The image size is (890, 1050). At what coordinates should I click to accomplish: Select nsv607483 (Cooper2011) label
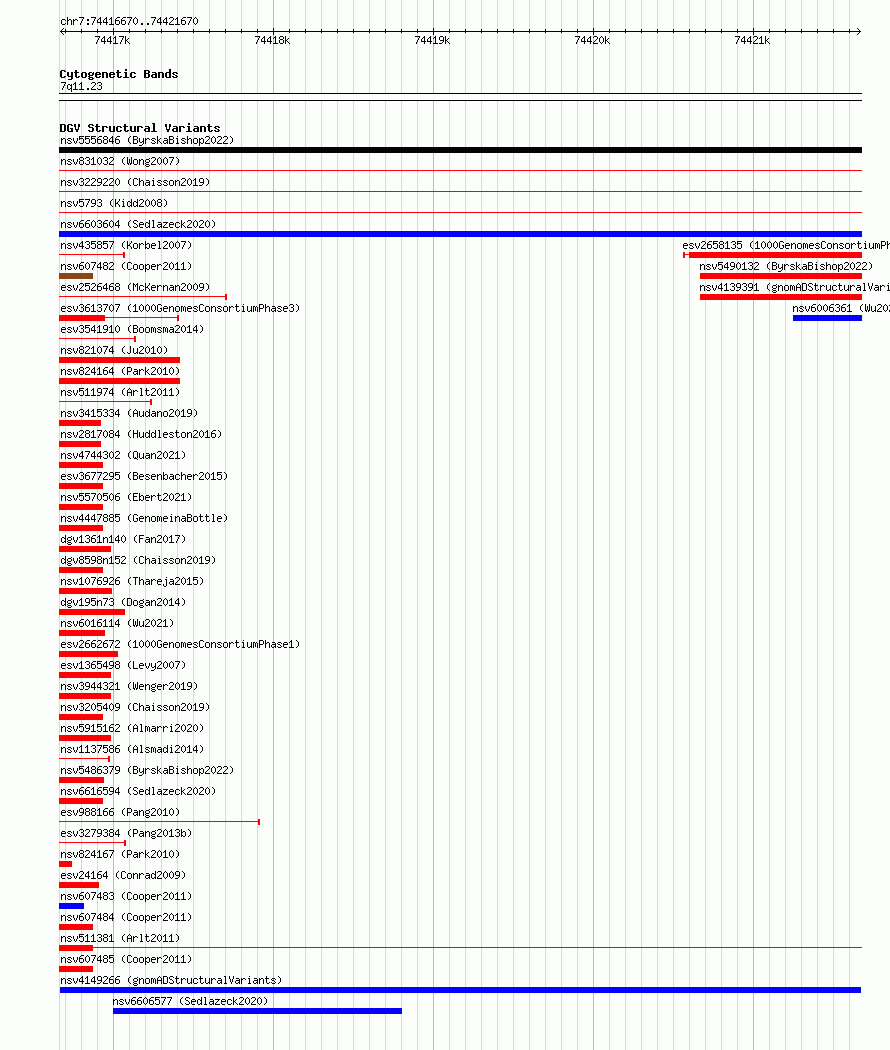(126, 895)
